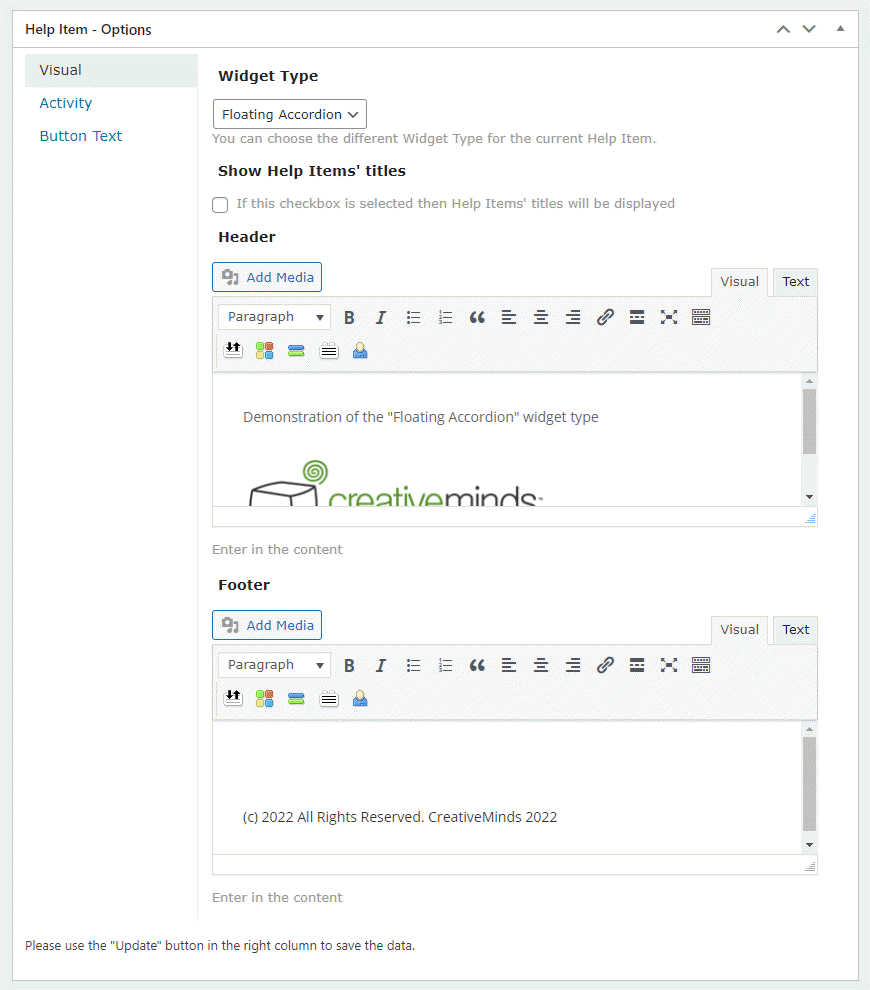870x990 pixels.
Task: Switch to the Activity tab
Action: click(x=66, y=103)
